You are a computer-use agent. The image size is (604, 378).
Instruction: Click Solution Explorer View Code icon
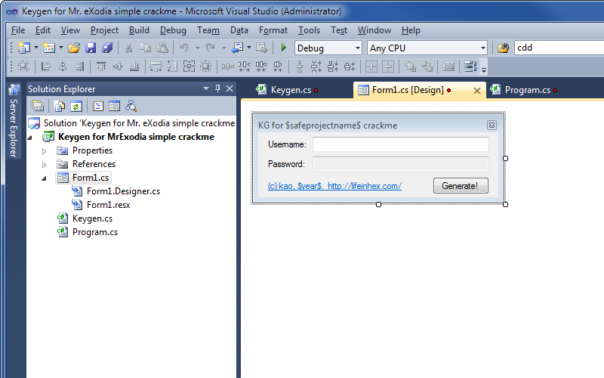(x=98, y=106)
